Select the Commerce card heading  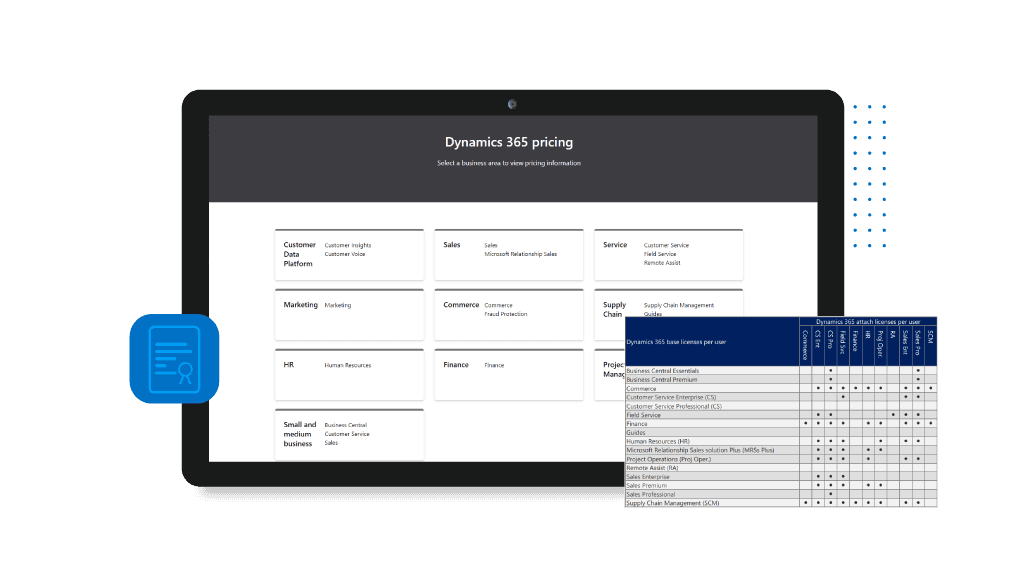[x=461, y=305]
